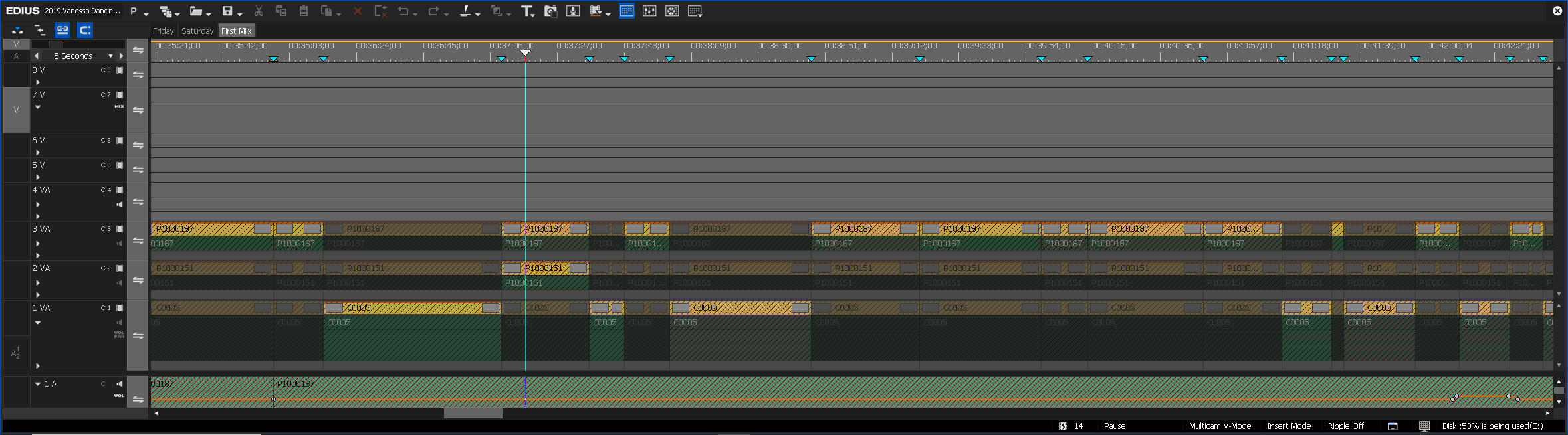This screenshot has height=435, width=1568.
Task: Expand track 5 V
Action: click(x=38, y=177)
